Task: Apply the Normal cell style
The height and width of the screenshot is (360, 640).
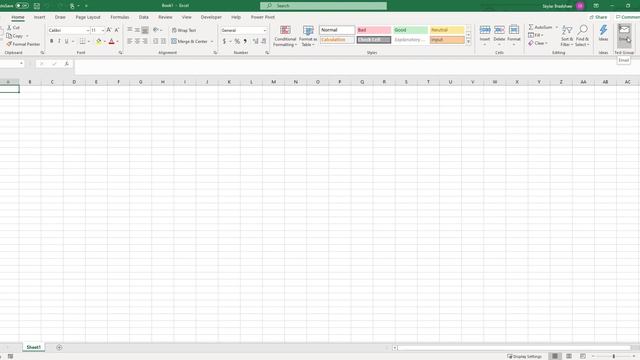Action: coord(337,30)
